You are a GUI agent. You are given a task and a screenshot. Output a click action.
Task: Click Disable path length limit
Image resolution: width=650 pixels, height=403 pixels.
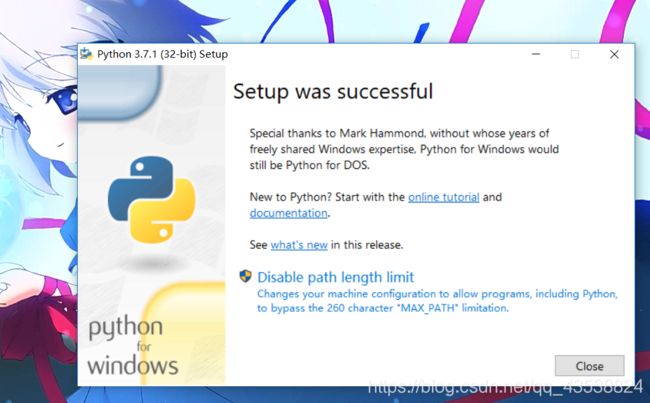click(335, 277)
